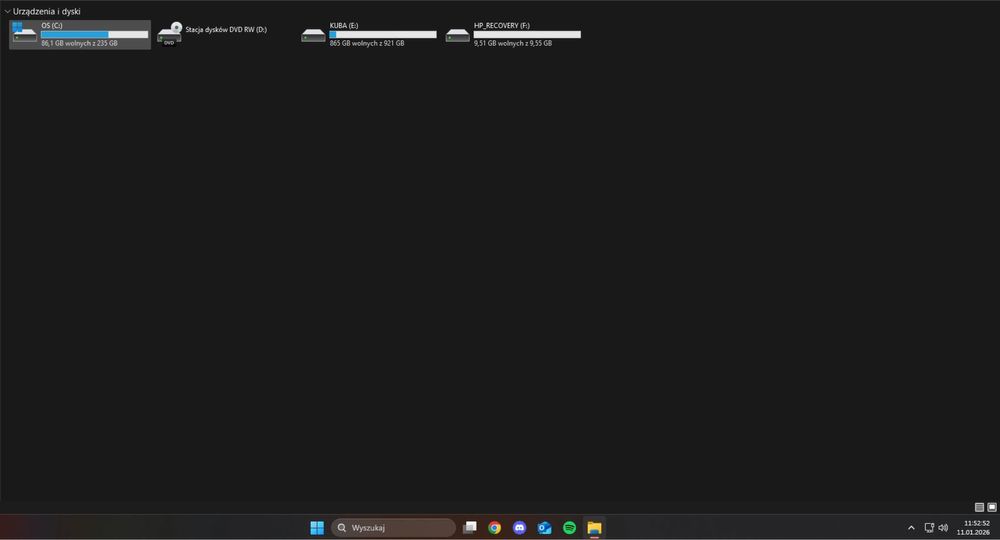Open Google Chrome from the taskbar
Screen dimensions: 1000x540
coord(494,528)
